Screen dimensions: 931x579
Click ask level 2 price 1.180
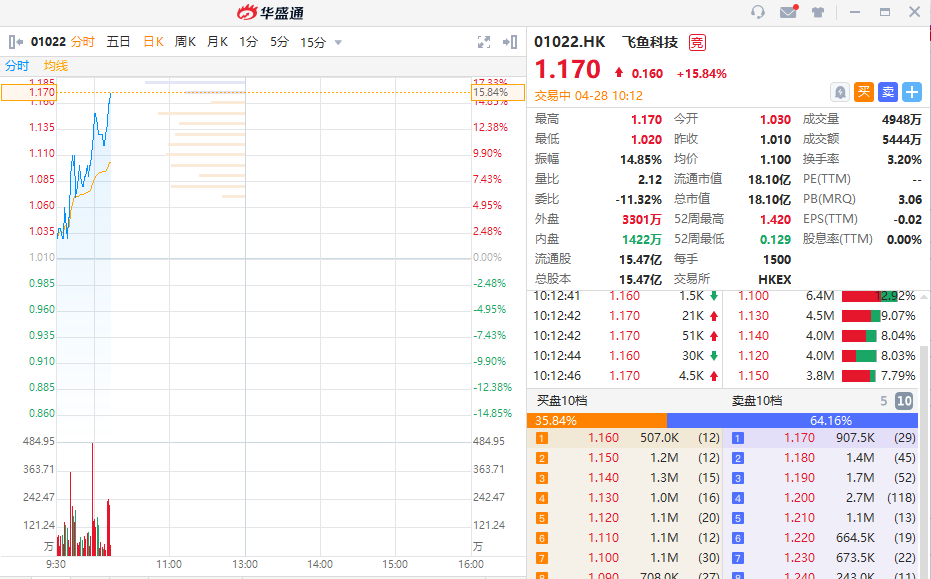[799, 458]
